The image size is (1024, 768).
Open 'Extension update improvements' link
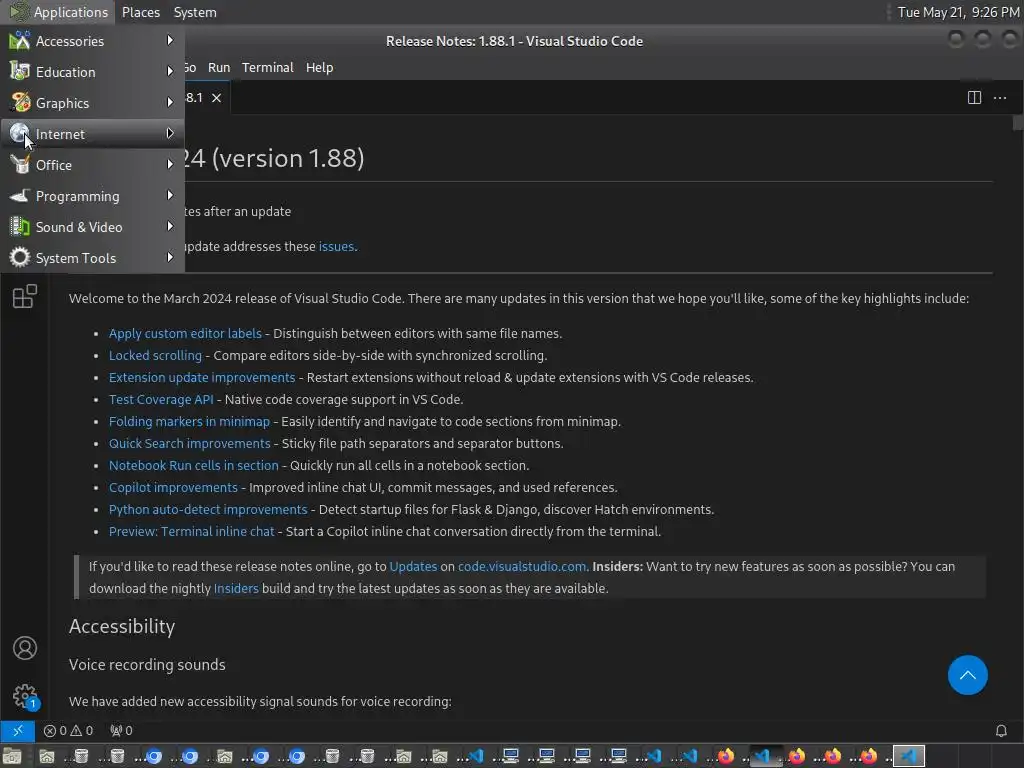pyautogui.click(x=202, y=377)
